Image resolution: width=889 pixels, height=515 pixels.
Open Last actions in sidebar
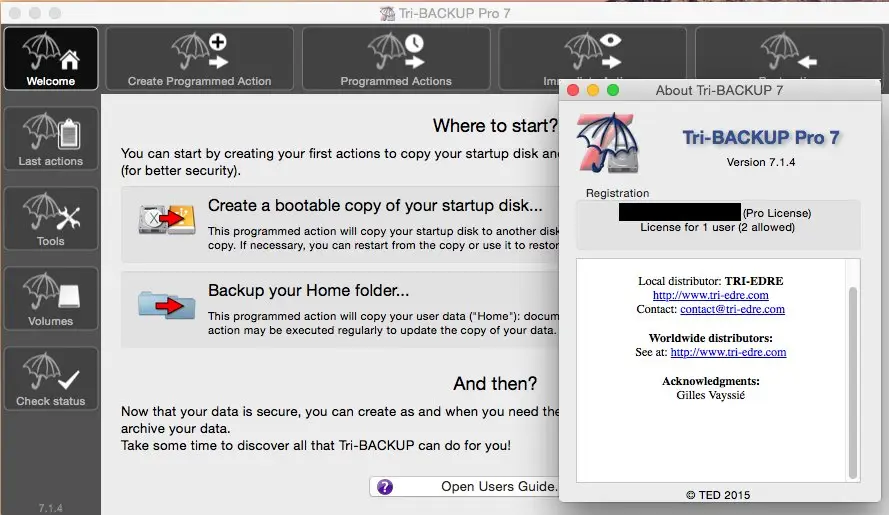51,138
